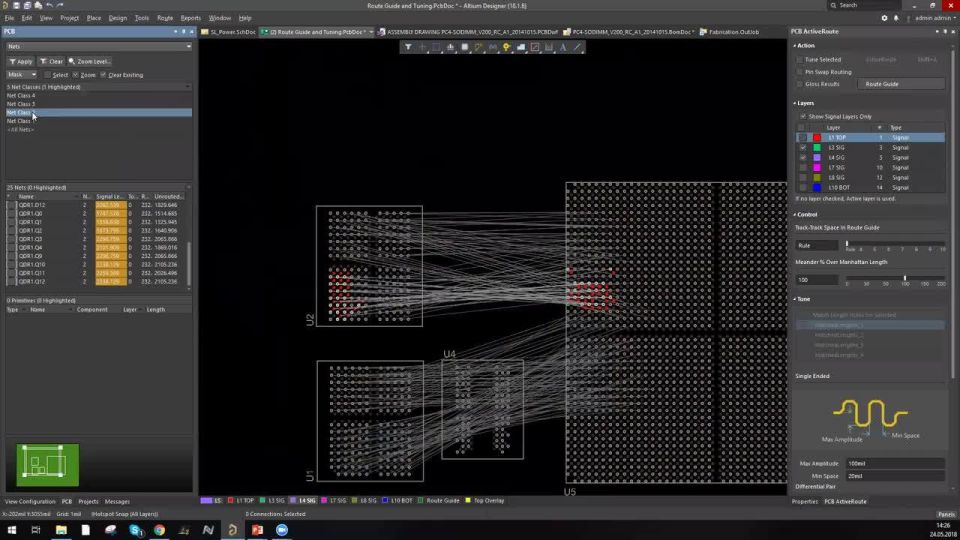Pin the left PCB panel
Viewport: 960px width, 540px height.
183,31
